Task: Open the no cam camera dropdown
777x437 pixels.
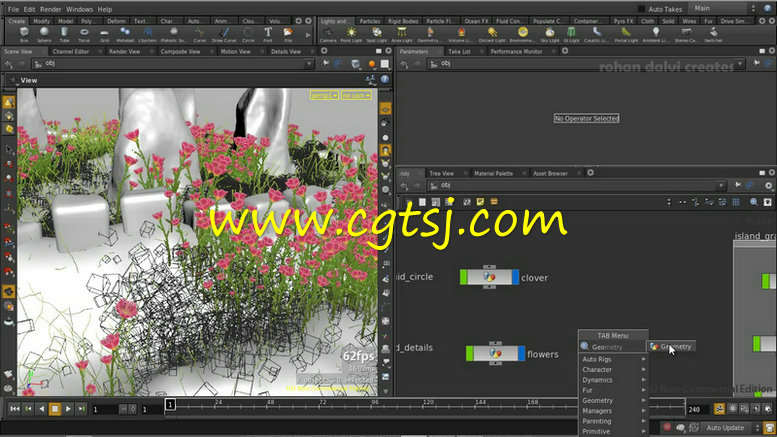Action: click(356, 95)
